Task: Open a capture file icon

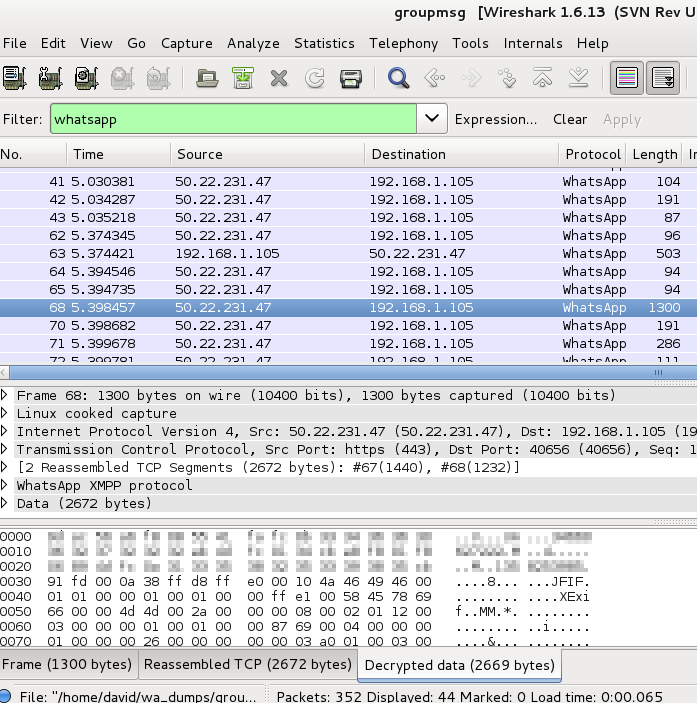Action: tap(207, 78)
